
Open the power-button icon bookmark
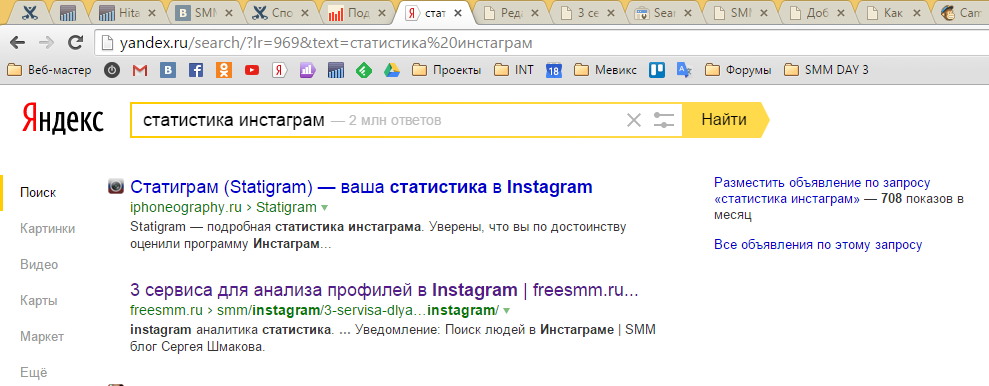[112, 70]
